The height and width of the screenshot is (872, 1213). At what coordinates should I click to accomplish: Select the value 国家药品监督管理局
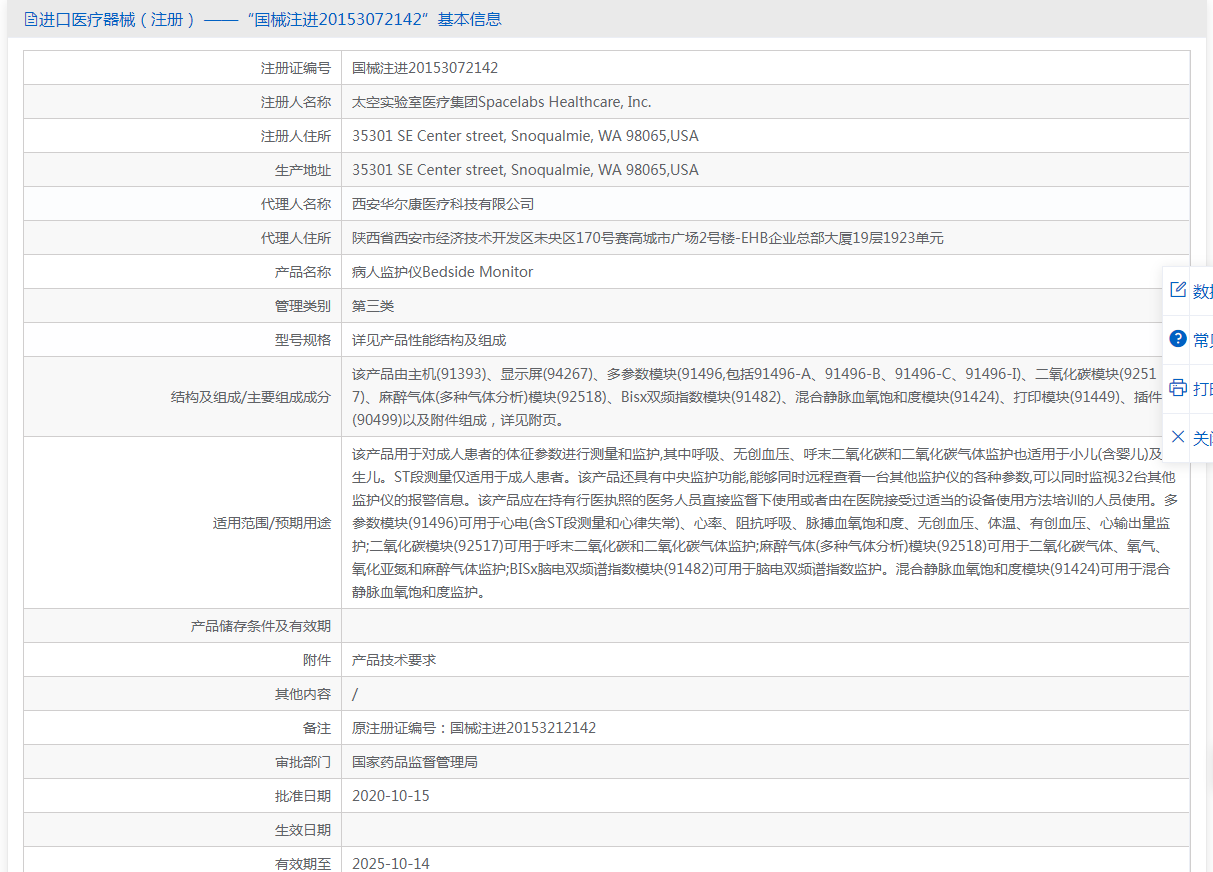[x=415, y=762]
